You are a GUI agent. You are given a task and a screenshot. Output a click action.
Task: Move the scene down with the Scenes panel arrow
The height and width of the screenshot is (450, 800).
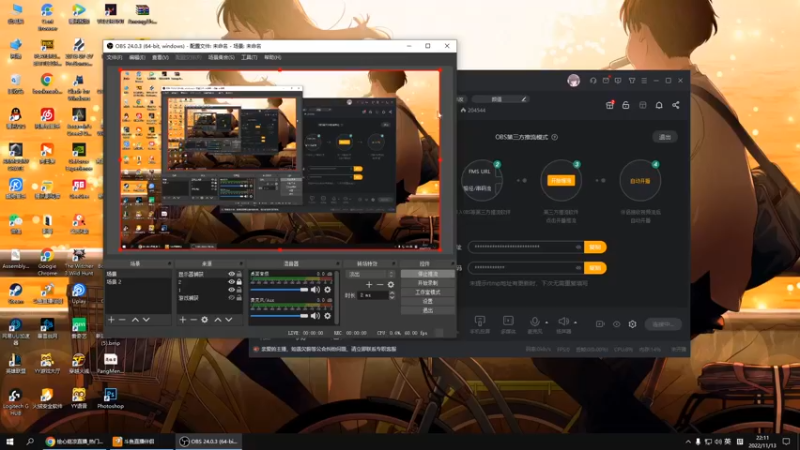pos(146,319)
